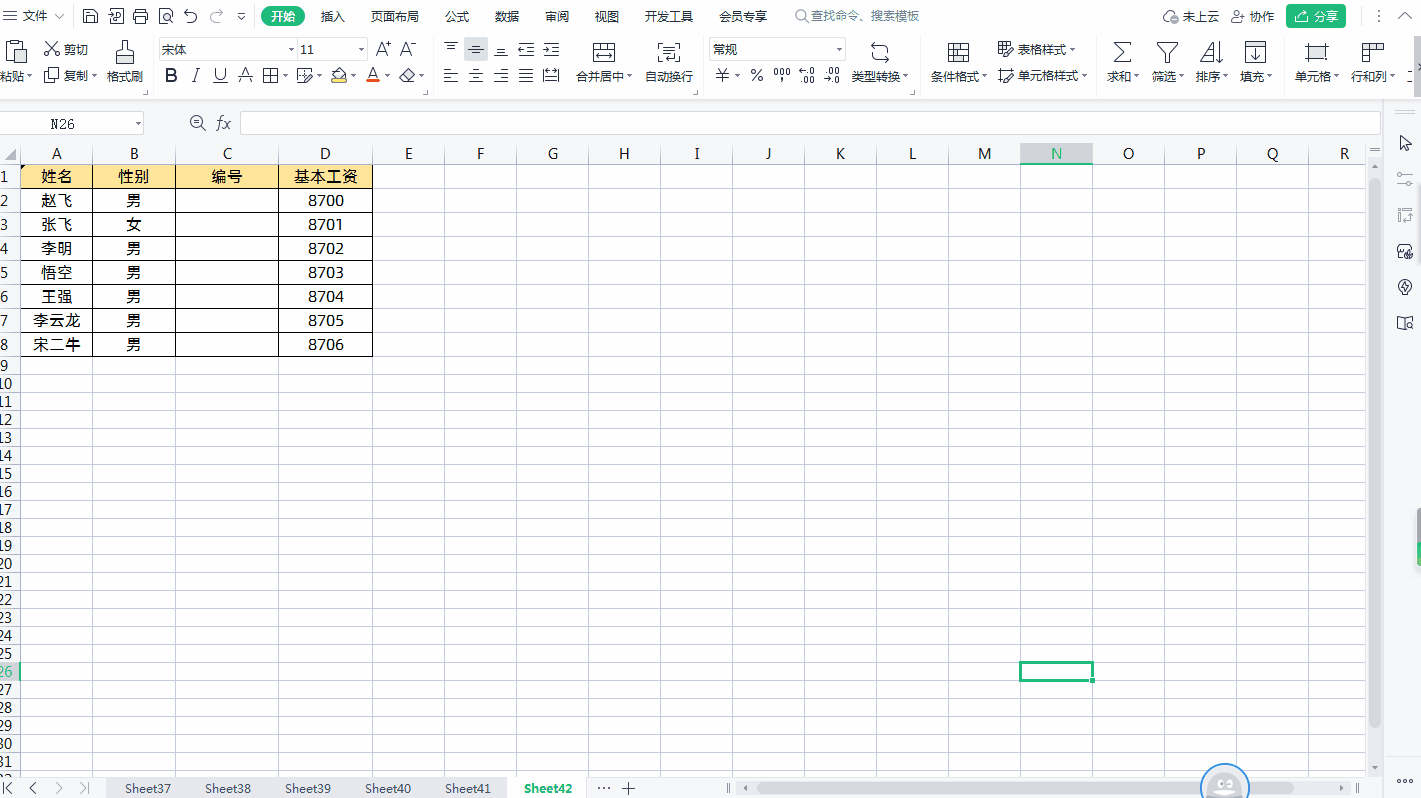
Task: Expand the Cell Style (单元格样式) dropdown
Action: (1084, 76)
